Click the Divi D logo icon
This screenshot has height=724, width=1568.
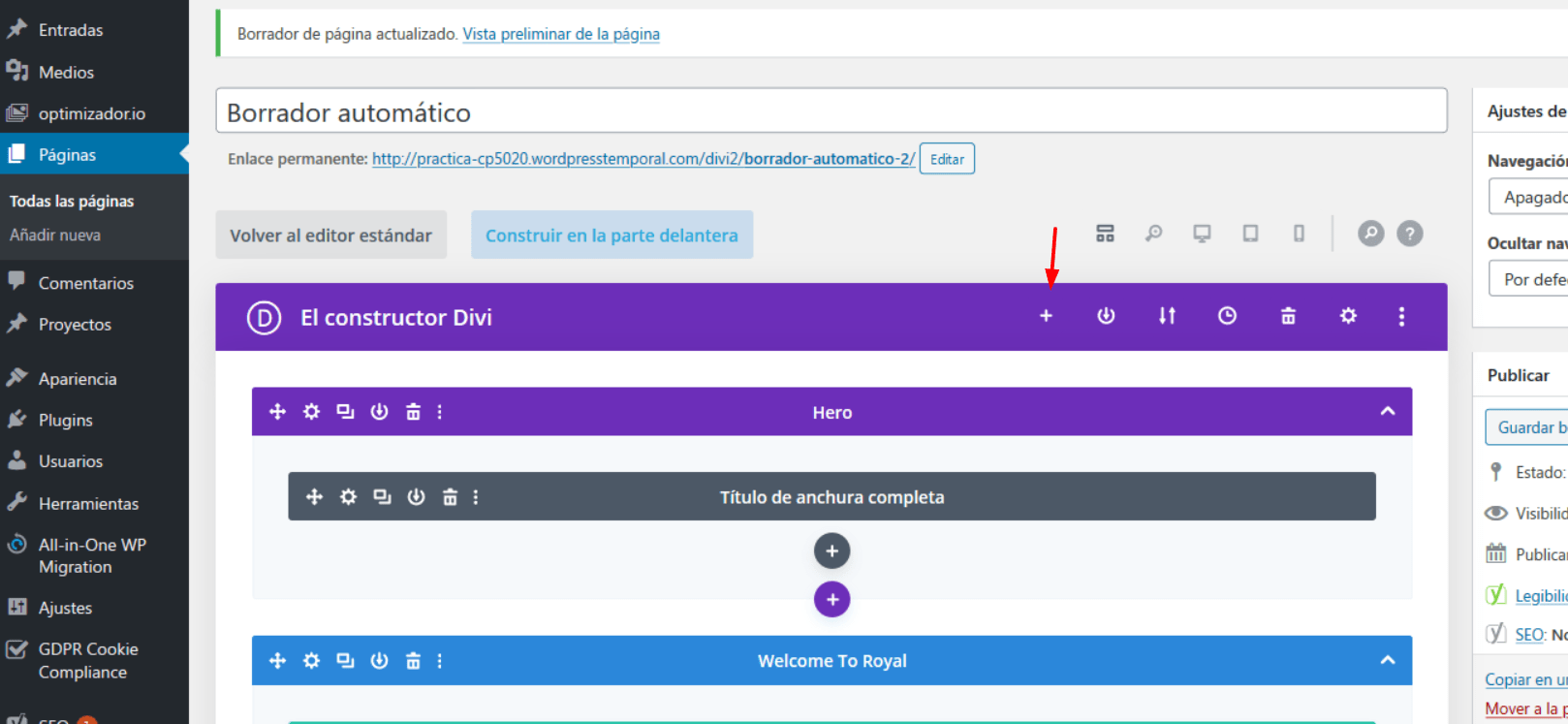(x=264, y=317)
